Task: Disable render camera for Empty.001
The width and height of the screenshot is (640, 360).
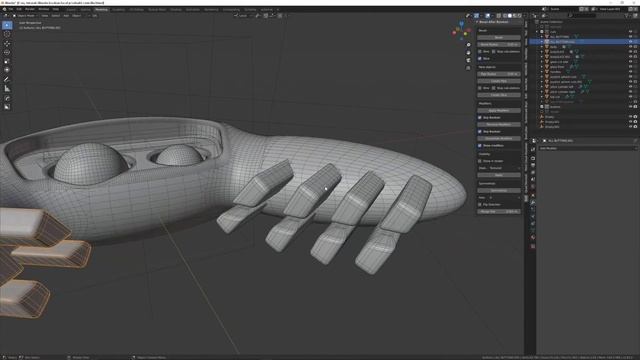Action: (636, 122)
